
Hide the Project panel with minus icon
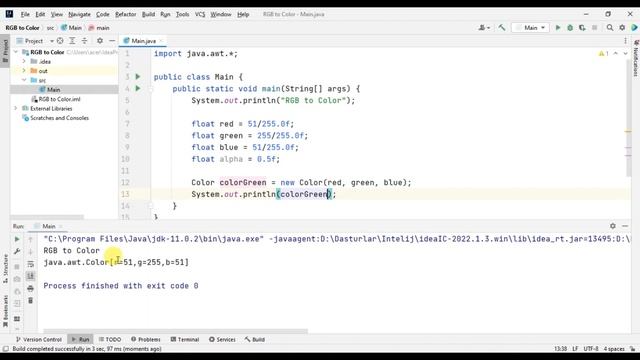pos(112,41)
